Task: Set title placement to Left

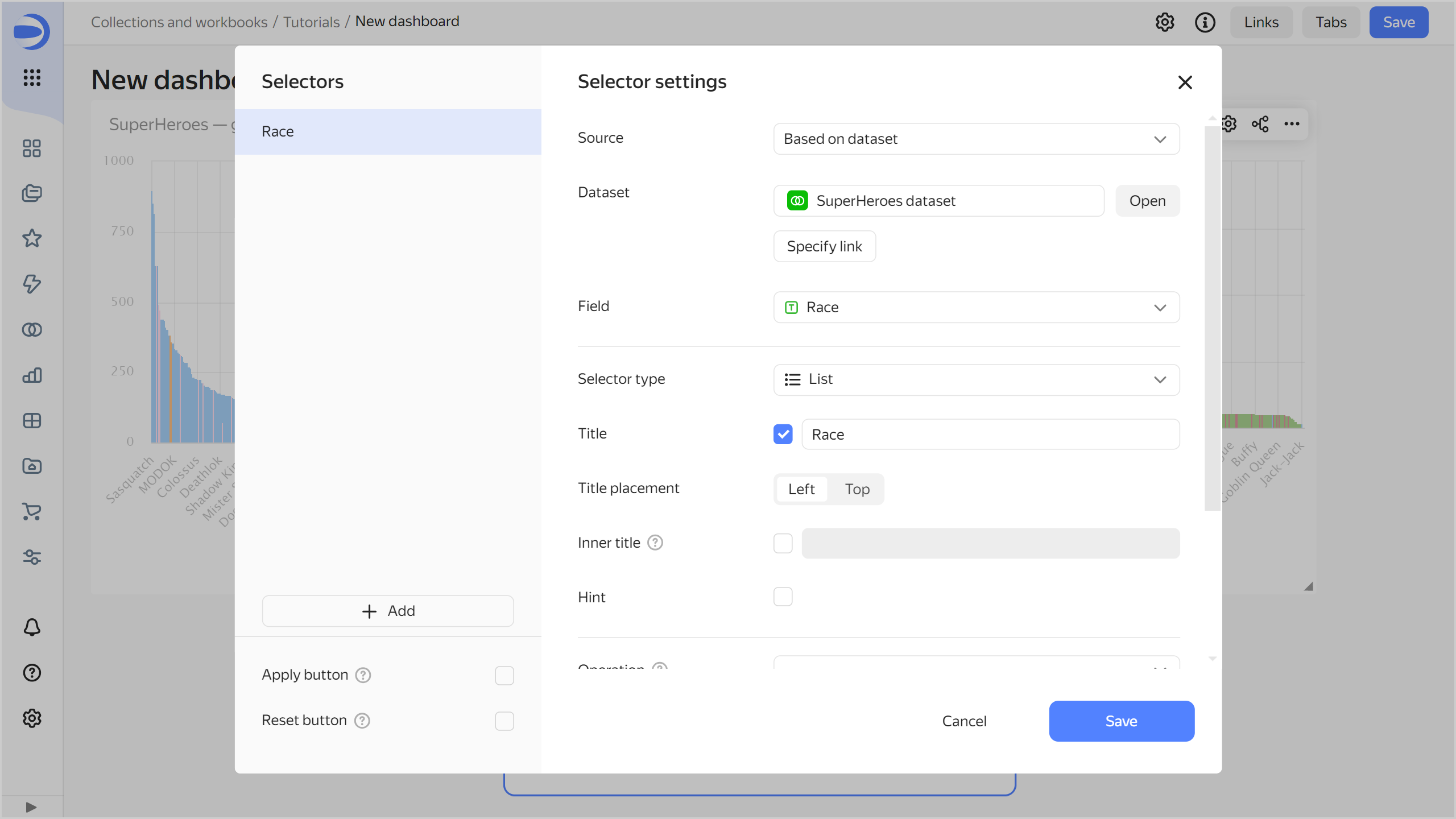Action: tap(801, 489)
